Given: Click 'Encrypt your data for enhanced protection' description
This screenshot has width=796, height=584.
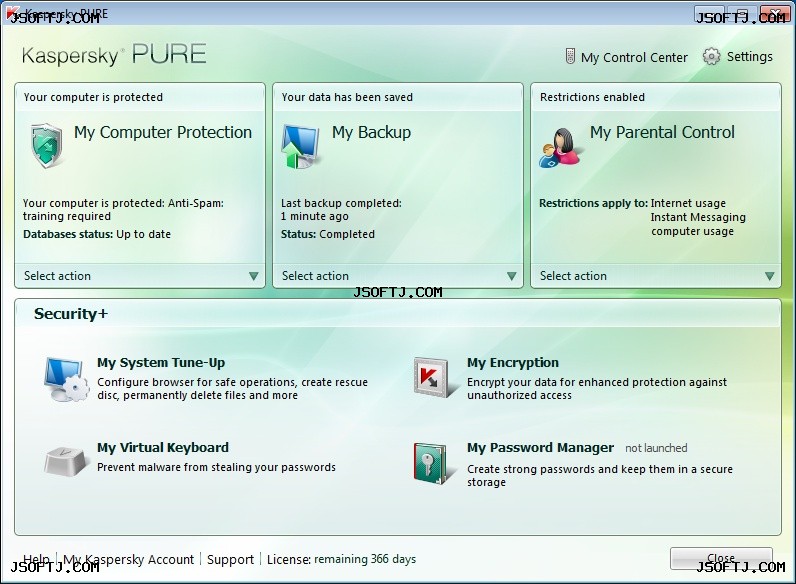Looking at the screenshot, I should (x=597, y=388).
